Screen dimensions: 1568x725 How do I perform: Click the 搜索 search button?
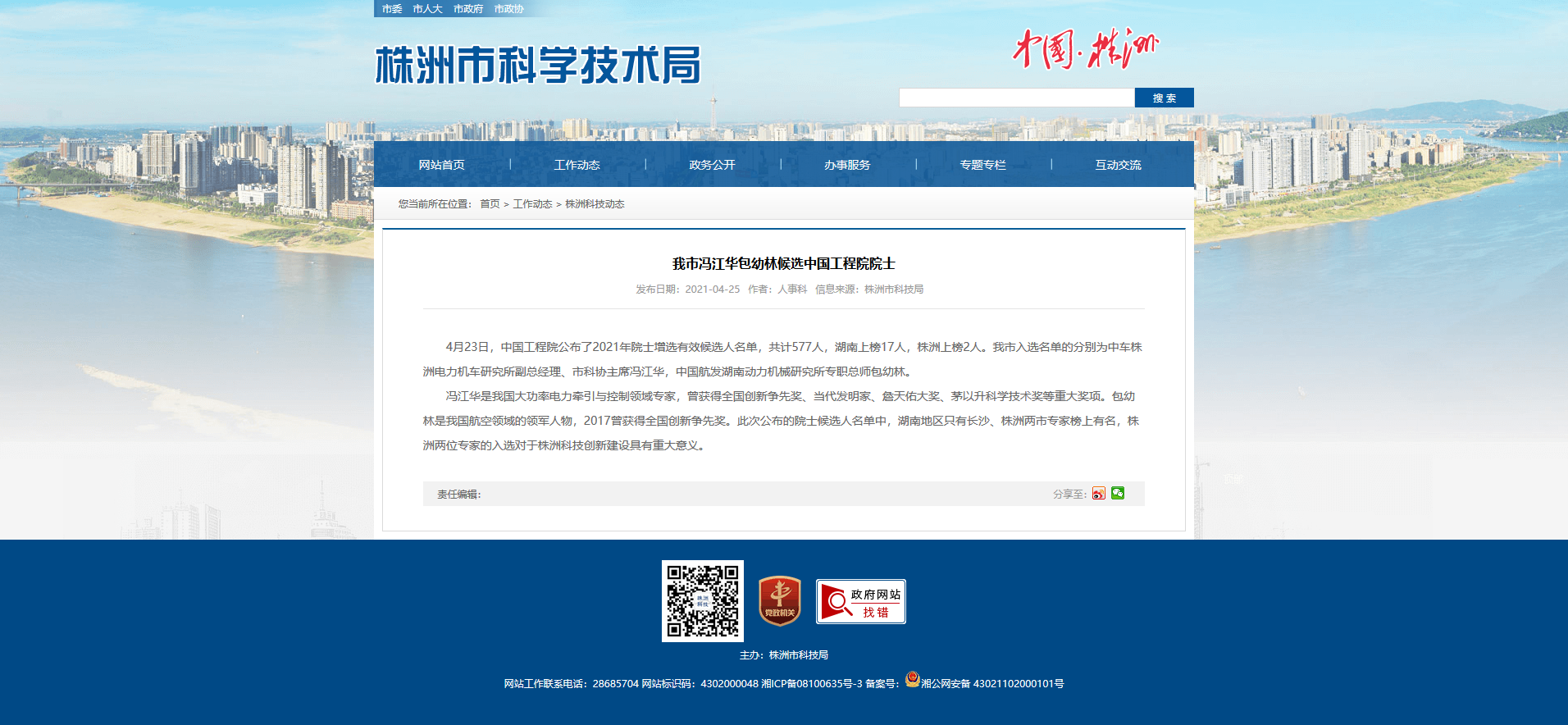pyautogui.click(x=1165, y=98)
